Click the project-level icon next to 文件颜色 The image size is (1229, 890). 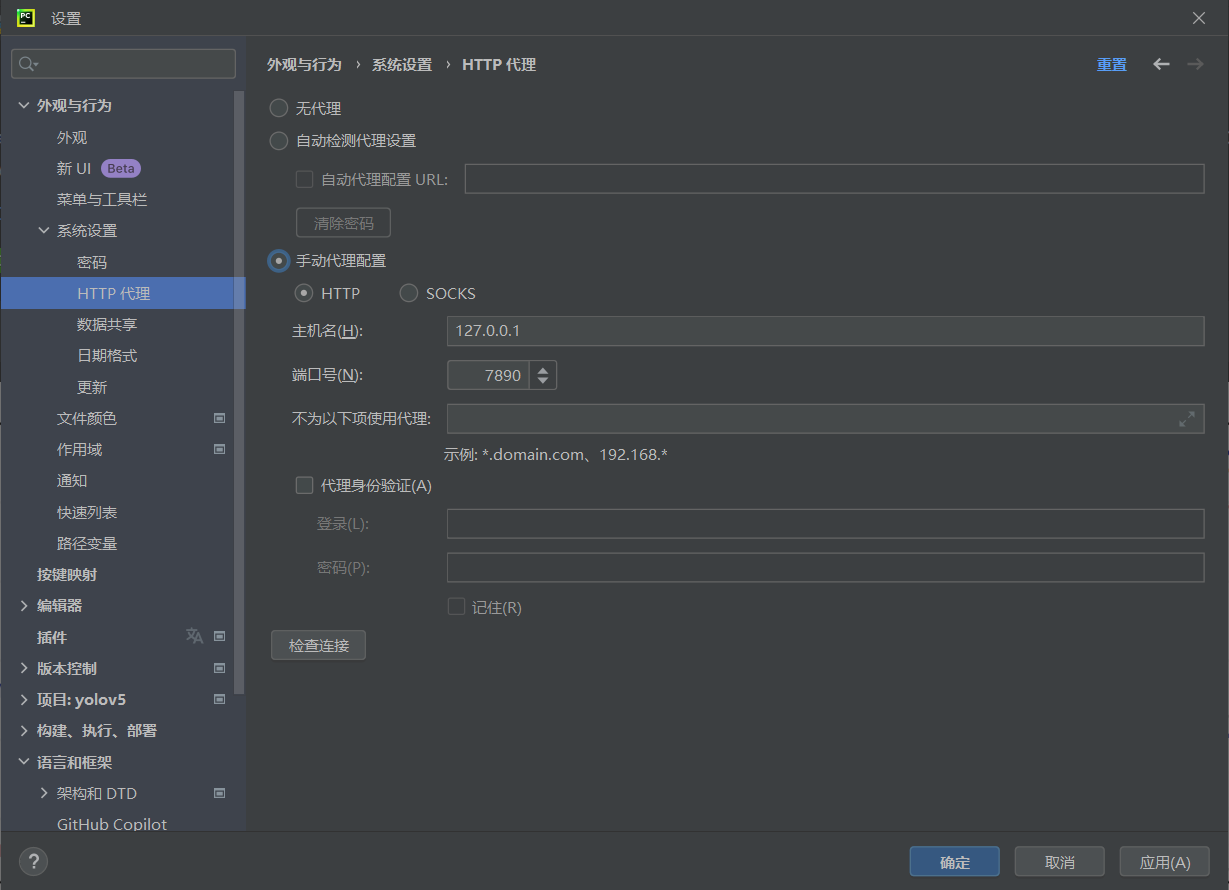[x=220, y=418]
